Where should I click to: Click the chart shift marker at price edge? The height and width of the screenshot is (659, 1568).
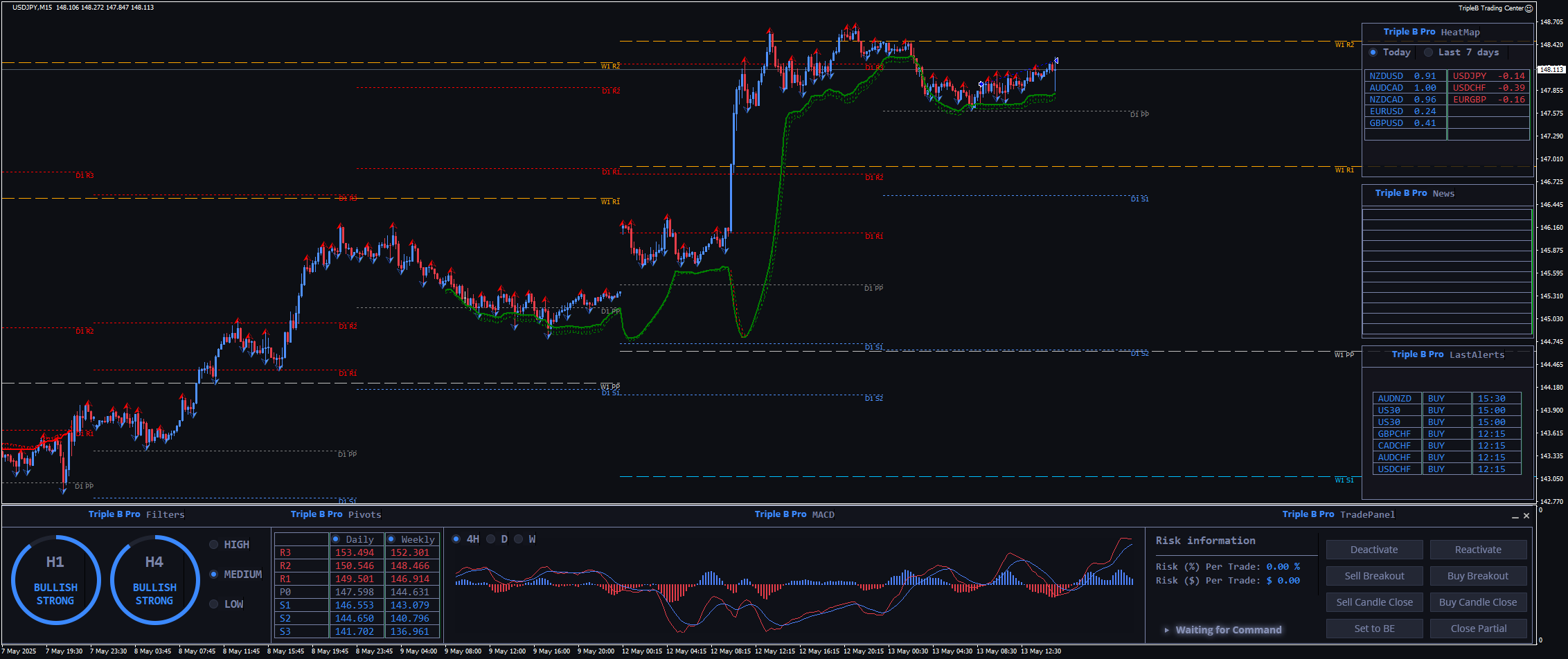tap(1055, 60)
